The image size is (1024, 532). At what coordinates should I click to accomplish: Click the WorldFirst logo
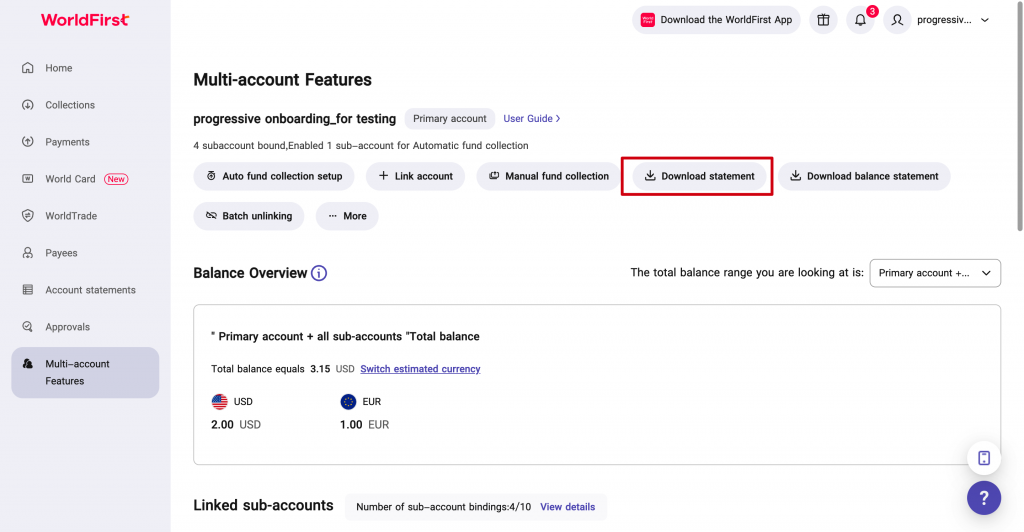coord(85,20)
